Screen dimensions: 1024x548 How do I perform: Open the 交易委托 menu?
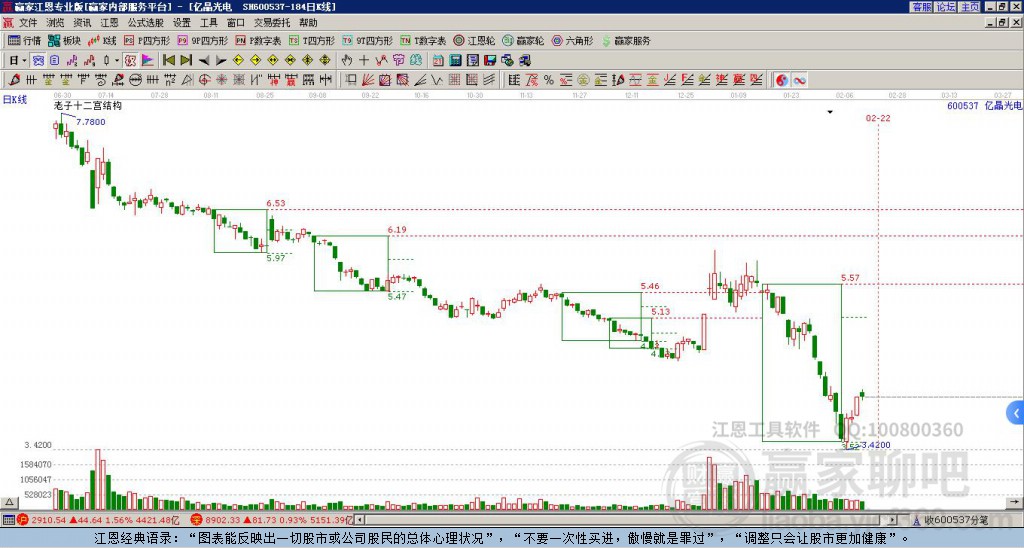[272, 23]
